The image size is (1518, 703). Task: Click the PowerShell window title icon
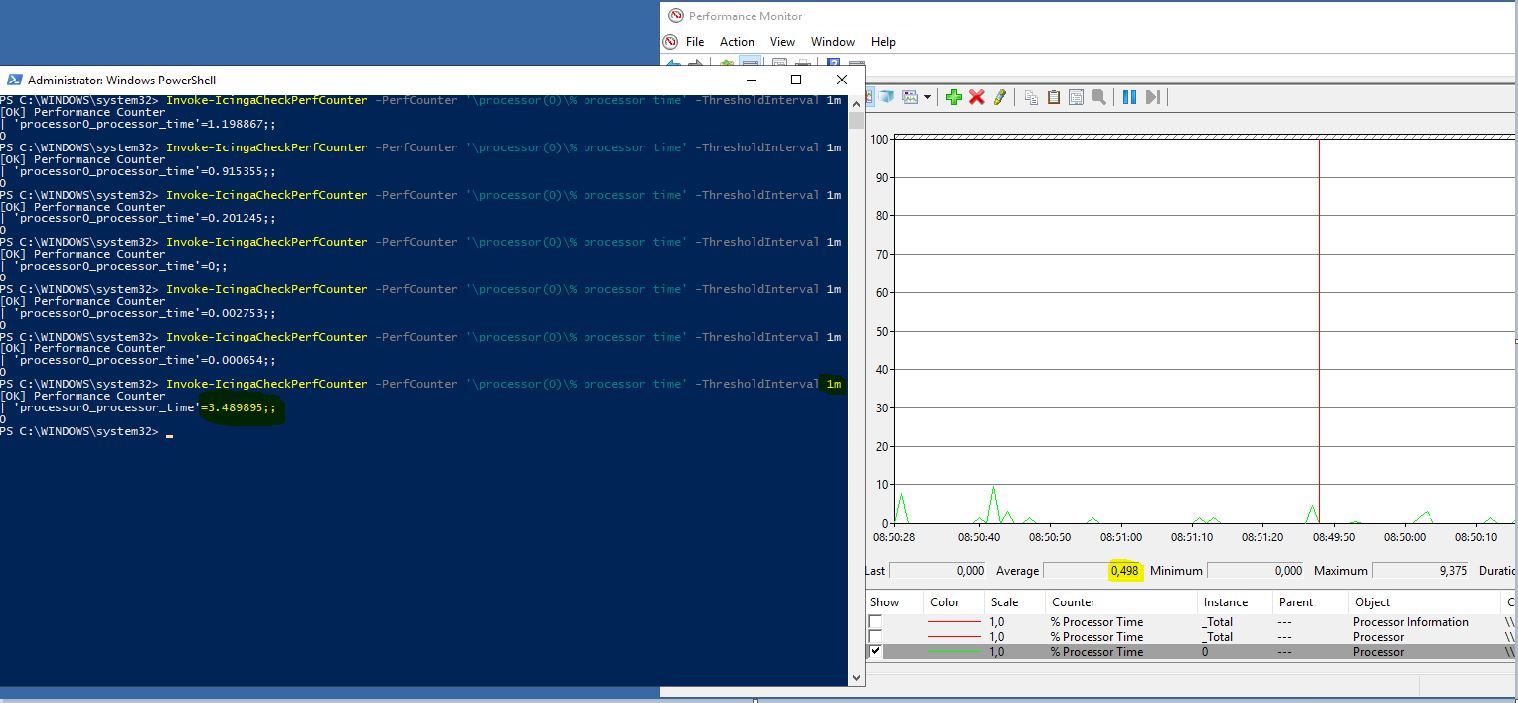point(13,80)
